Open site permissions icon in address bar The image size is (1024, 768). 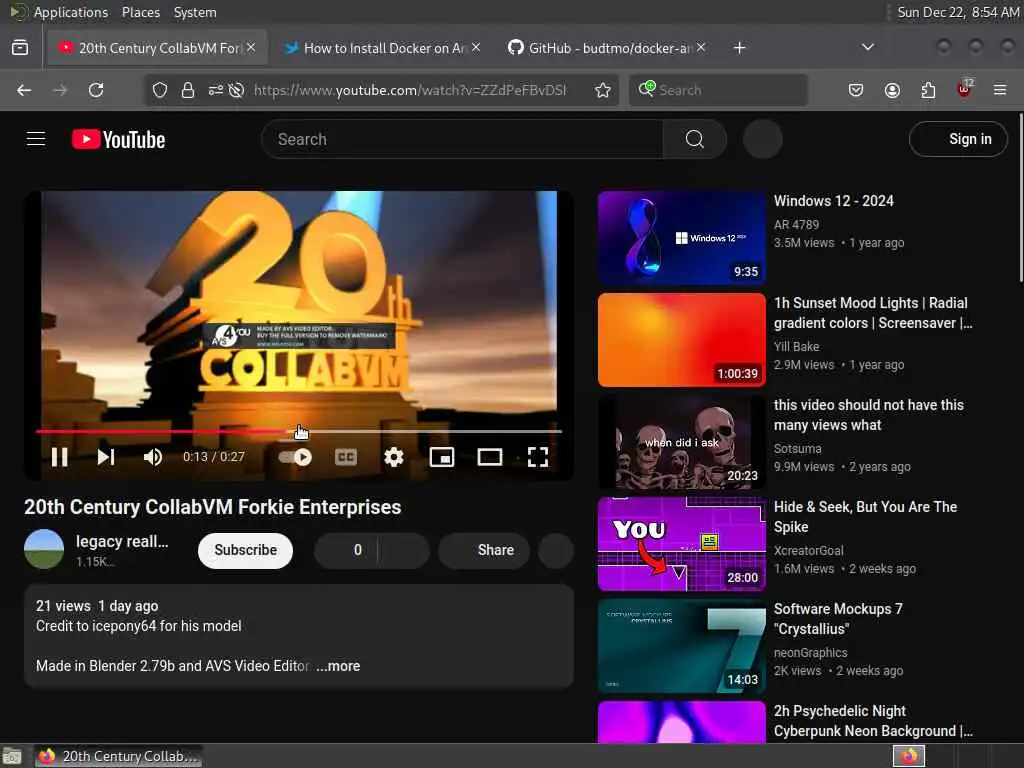coord(216,90)
